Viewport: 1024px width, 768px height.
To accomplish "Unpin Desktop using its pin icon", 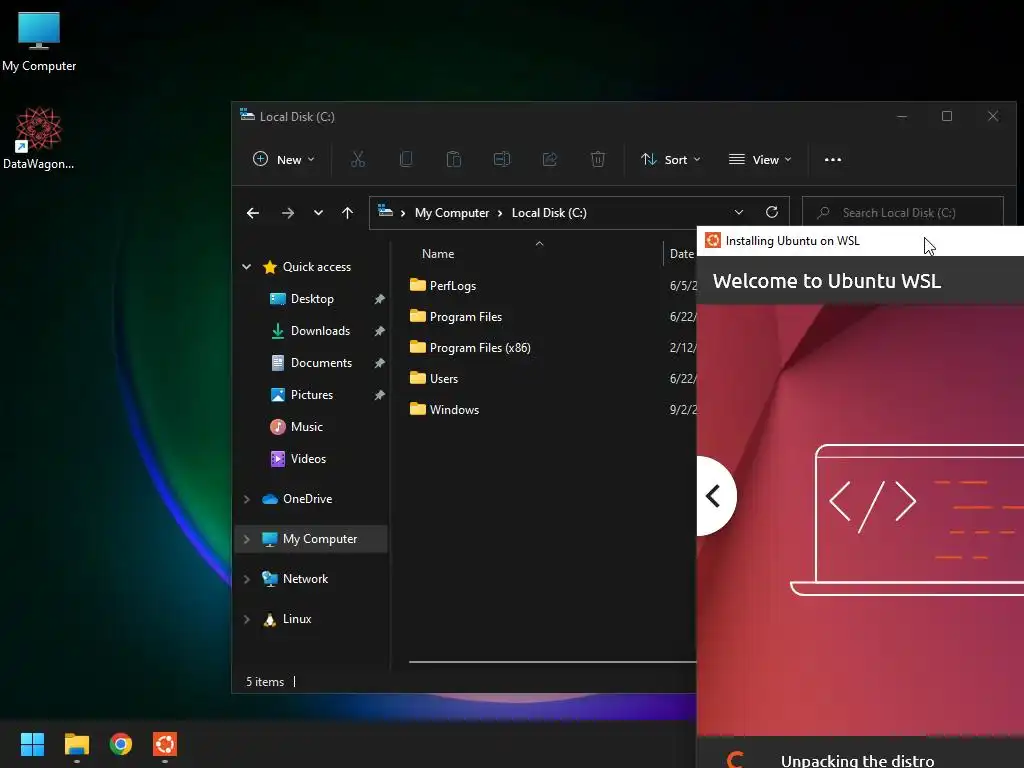I will coord(379,299).
